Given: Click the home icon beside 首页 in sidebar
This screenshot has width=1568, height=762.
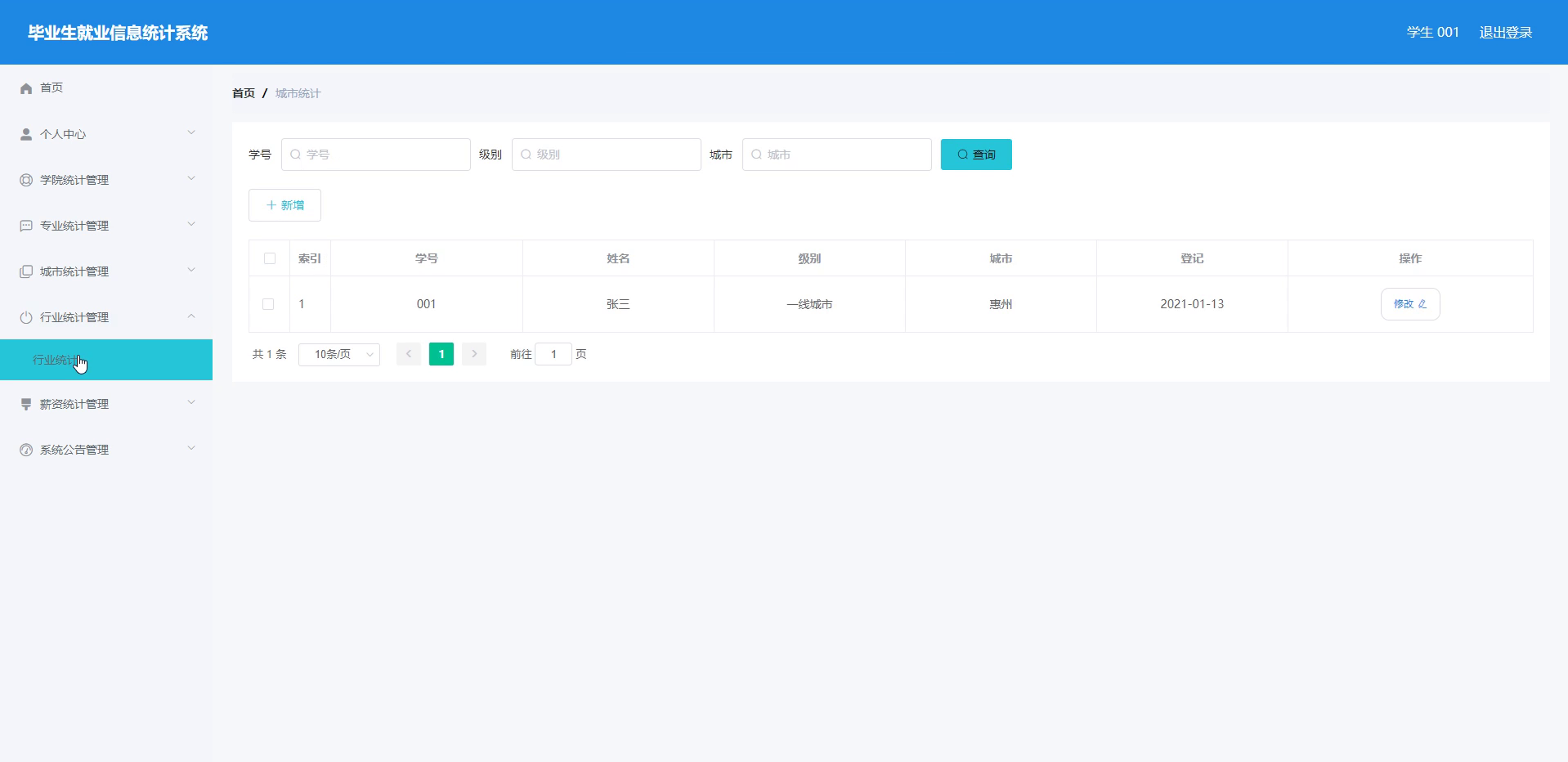Looking at the screenshot, I should (x=26, y=88).
